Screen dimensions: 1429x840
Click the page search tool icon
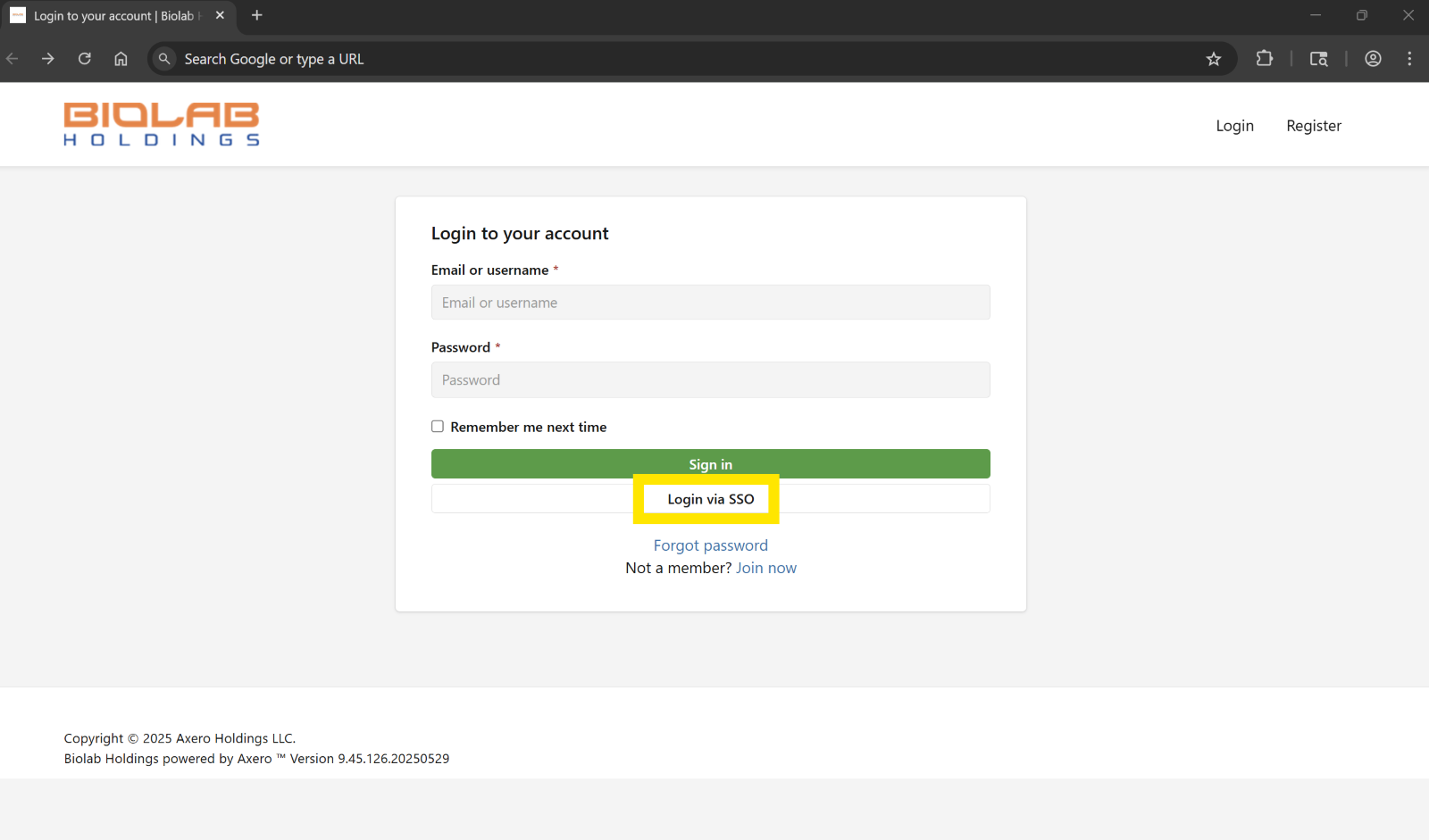(1318, 59)
